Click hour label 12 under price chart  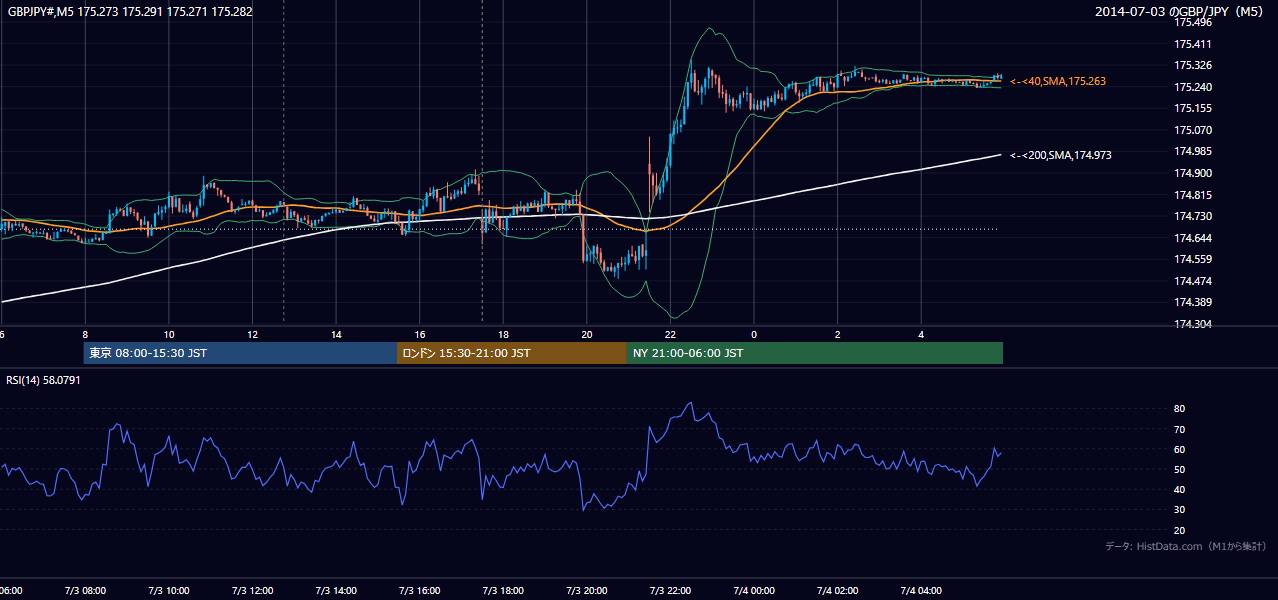click(253, 335)
